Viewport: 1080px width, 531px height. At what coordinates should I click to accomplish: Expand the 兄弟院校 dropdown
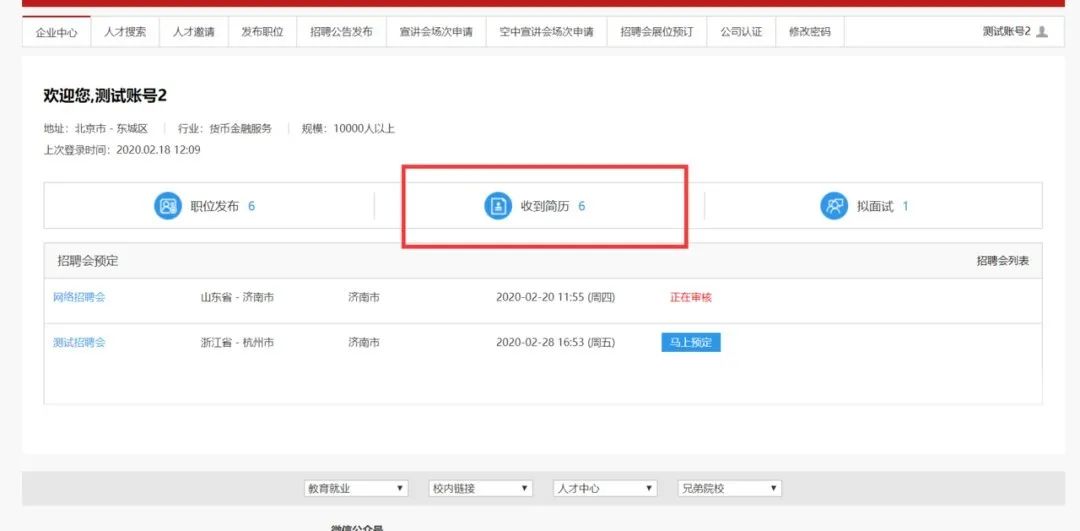point(728,488)
